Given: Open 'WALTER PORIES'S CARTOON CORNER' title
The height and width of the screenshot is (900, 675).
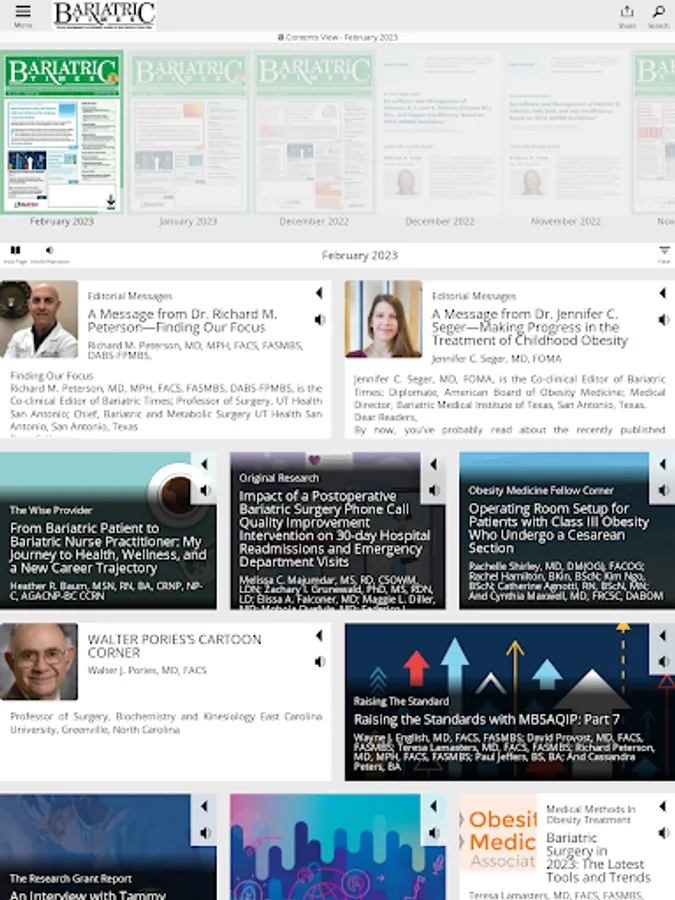Looking at the screenshot, I should 174,646.
